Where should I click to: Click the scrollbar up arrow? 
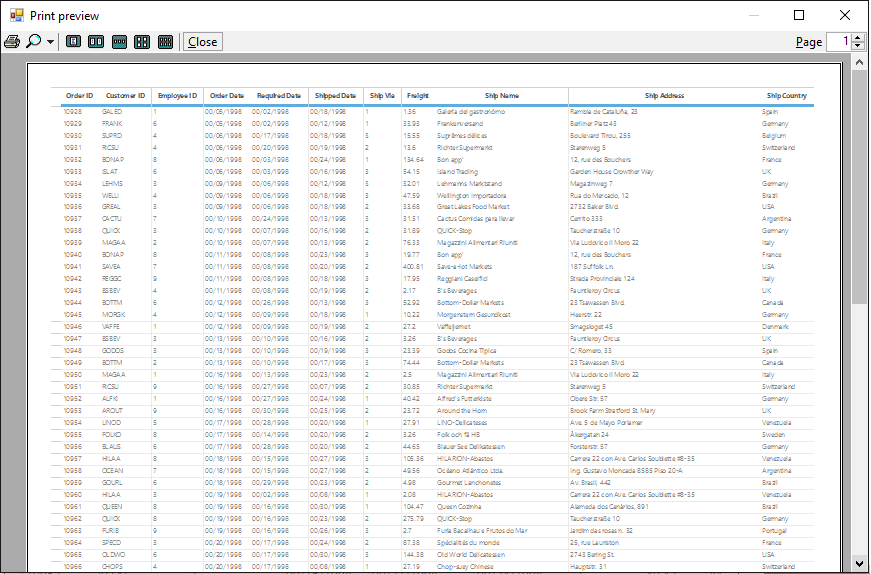(859, 62)
